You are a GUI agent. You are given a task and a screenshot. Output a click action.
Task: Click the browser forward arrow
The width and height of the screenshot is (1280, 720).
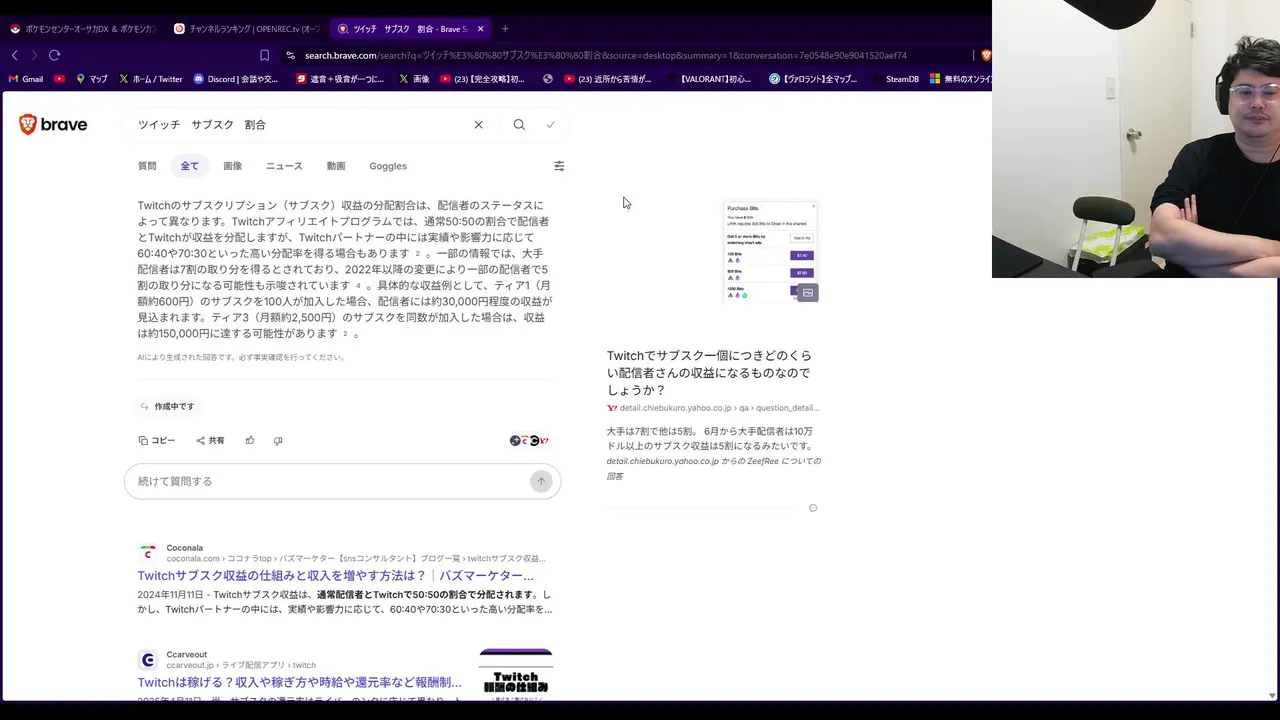pyautogui.click(x=34, y=55)
